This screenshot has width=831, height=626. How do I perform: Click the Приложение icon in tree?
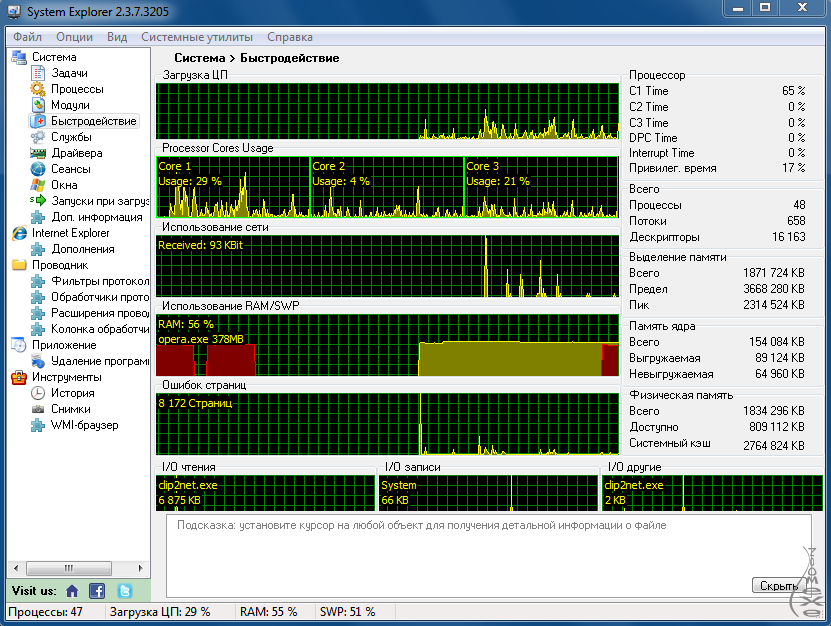(19, 345)
